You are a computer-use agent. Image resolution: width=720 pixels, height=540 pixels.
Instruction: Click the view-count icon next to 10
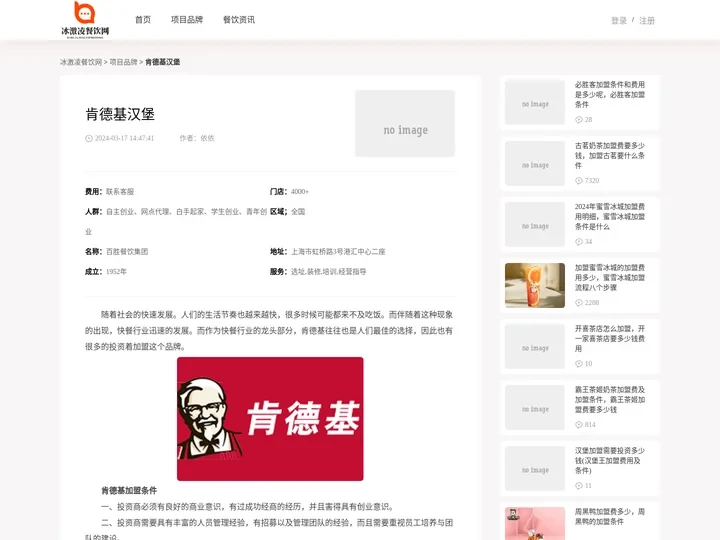click(x=579, y=364)
